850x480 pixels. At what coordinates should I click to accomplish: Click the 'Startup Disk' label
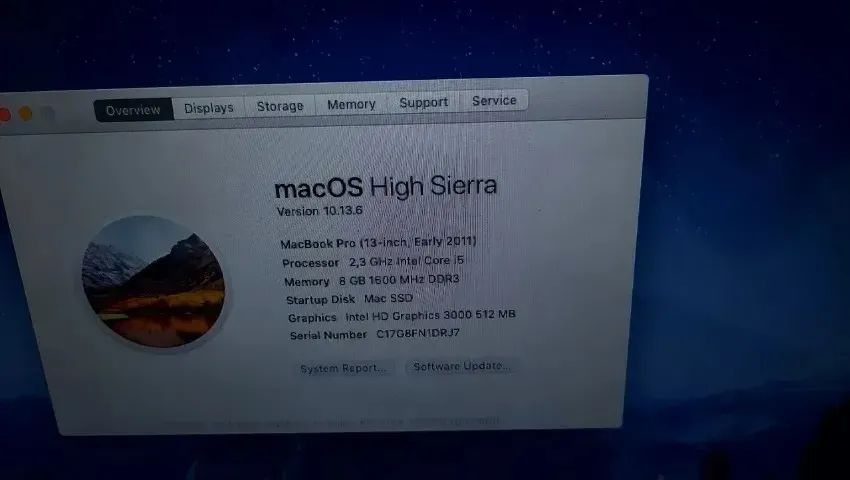(320, 299)
